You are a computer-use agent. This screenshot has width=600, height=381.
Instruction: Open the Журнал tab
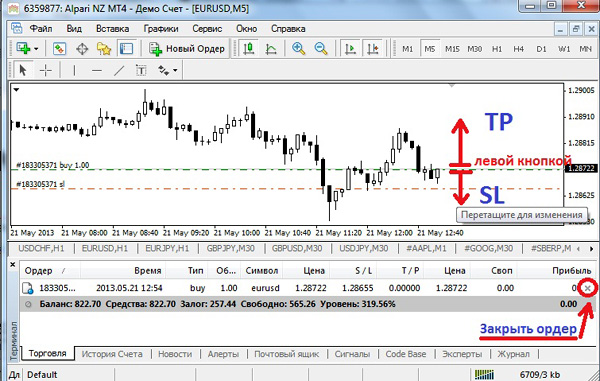point(513,354)
